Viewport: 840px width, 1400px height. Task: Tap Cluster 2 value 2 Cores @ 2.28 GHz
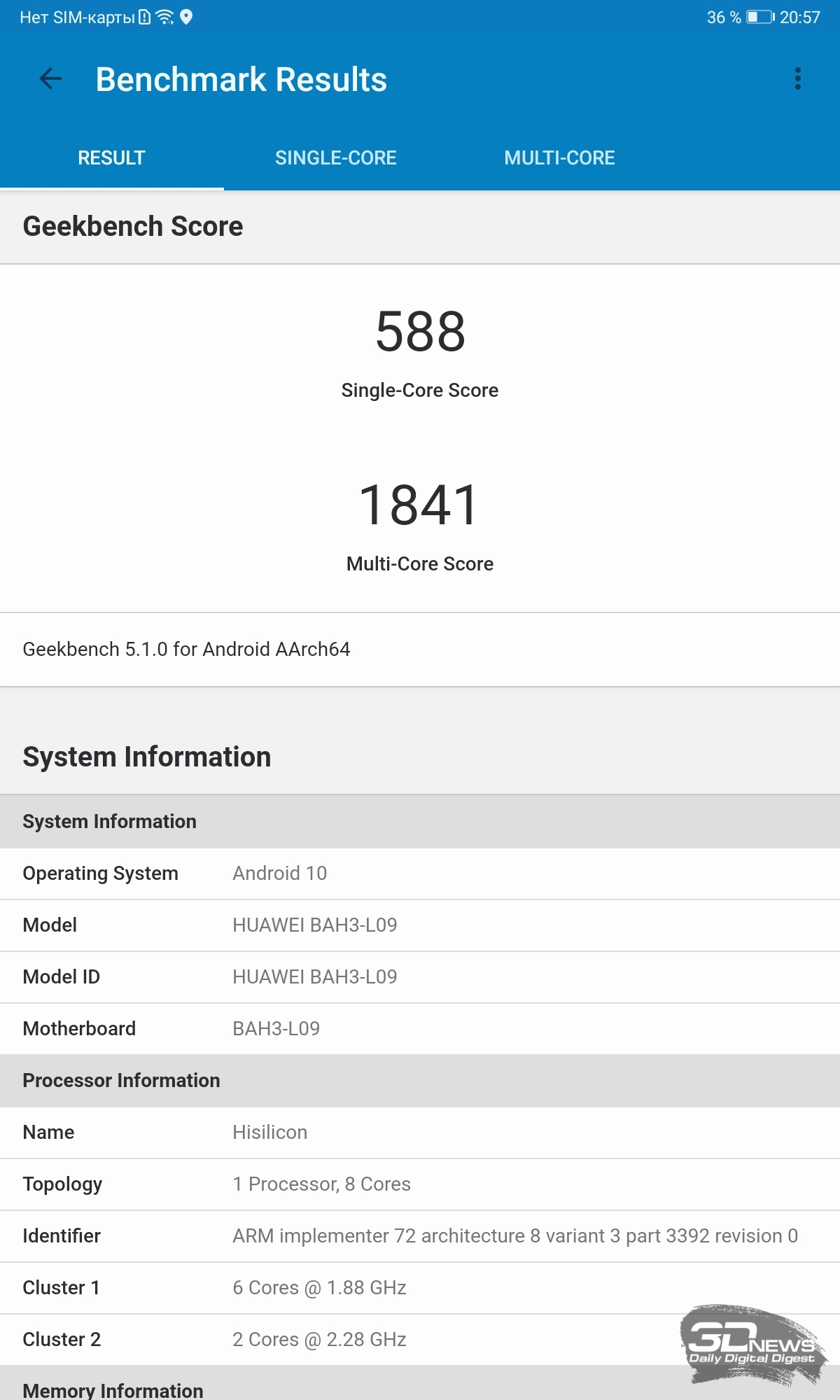pyautogui.click(x=320, y=1339)
